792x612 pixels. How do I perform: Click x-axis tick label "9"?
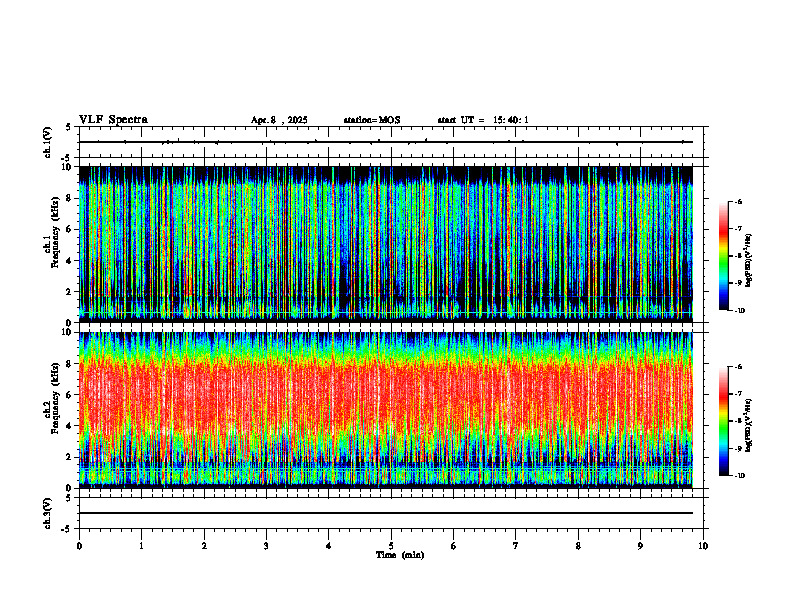(x=640, y=546)
